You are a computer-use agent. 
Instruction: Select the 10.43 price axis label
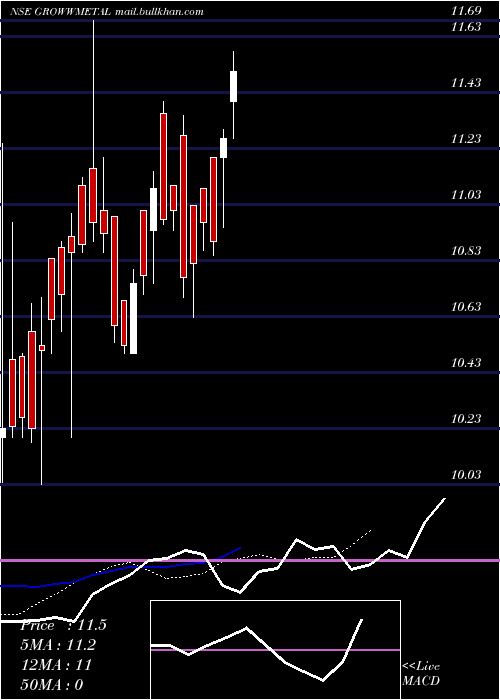pyautogui.click(x=466, y=362)
